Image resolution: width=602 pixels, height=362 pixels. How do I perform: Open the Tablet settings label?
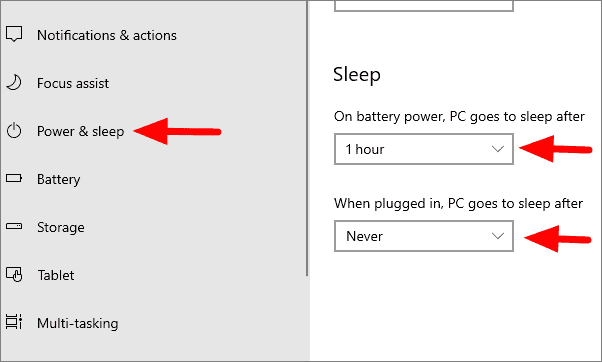click(56, 275)
